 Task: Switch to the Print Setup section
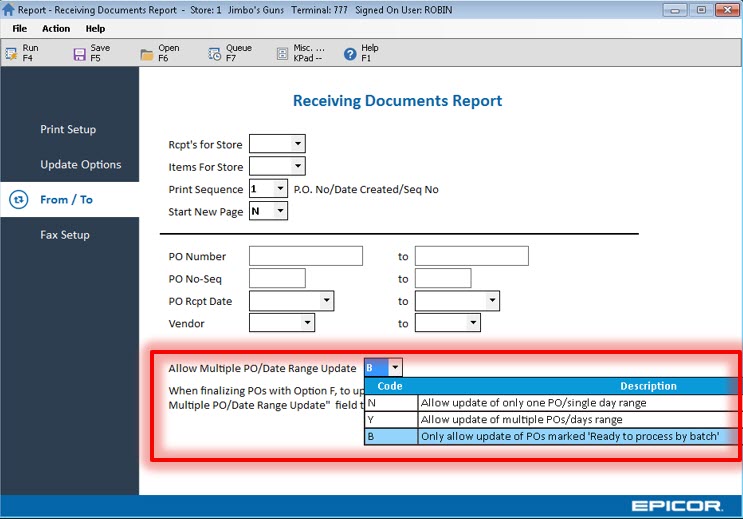68,130
